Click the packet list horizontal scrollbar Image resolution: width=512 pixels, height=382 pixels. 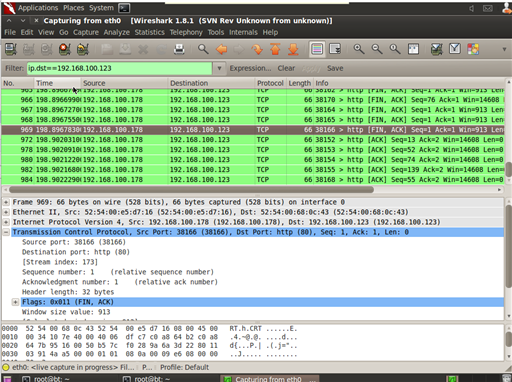coord(191,190)
